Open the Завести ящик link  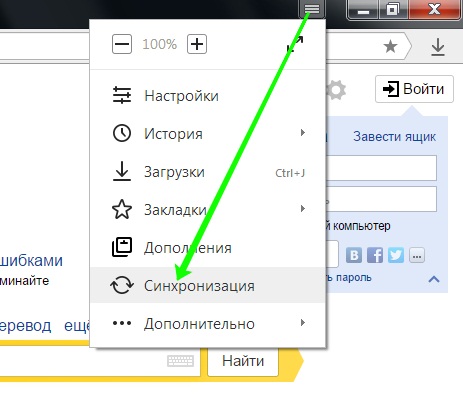(x=394, y=137)
